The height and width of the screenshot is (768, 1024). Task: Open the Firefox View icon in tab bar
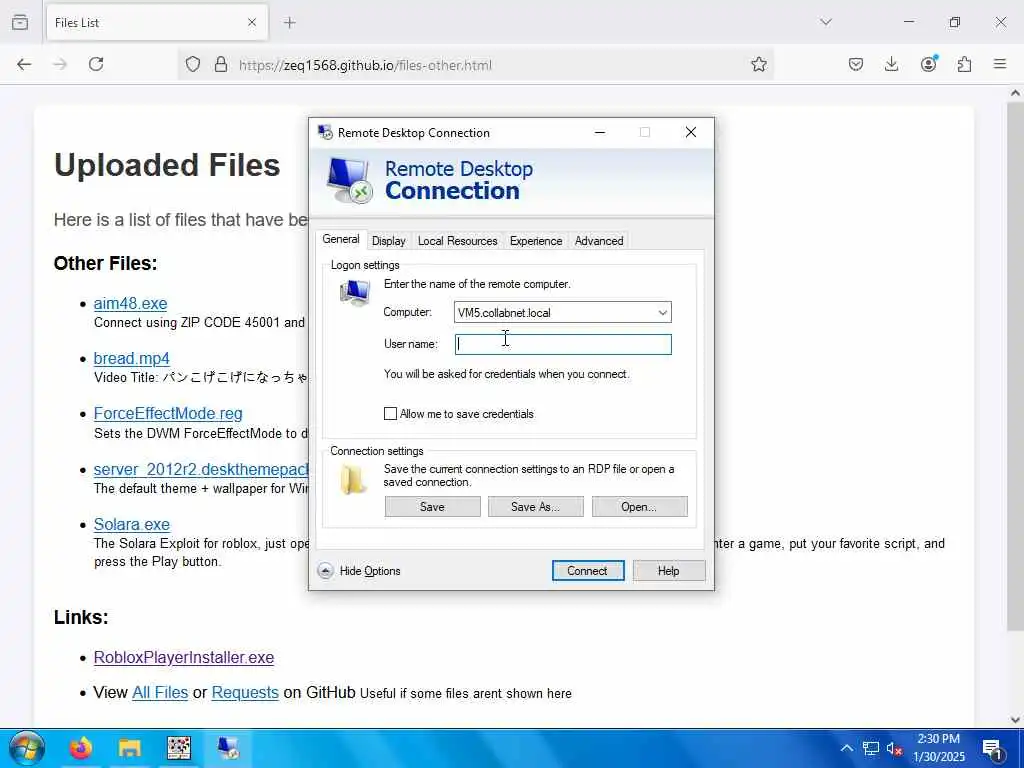point(20,22)
